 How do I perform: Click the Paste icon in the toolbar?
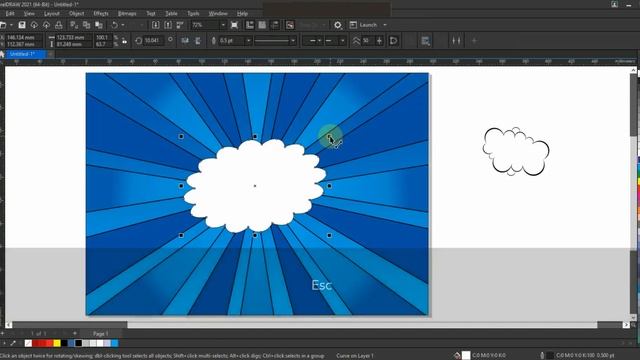[x=99, y=25]
